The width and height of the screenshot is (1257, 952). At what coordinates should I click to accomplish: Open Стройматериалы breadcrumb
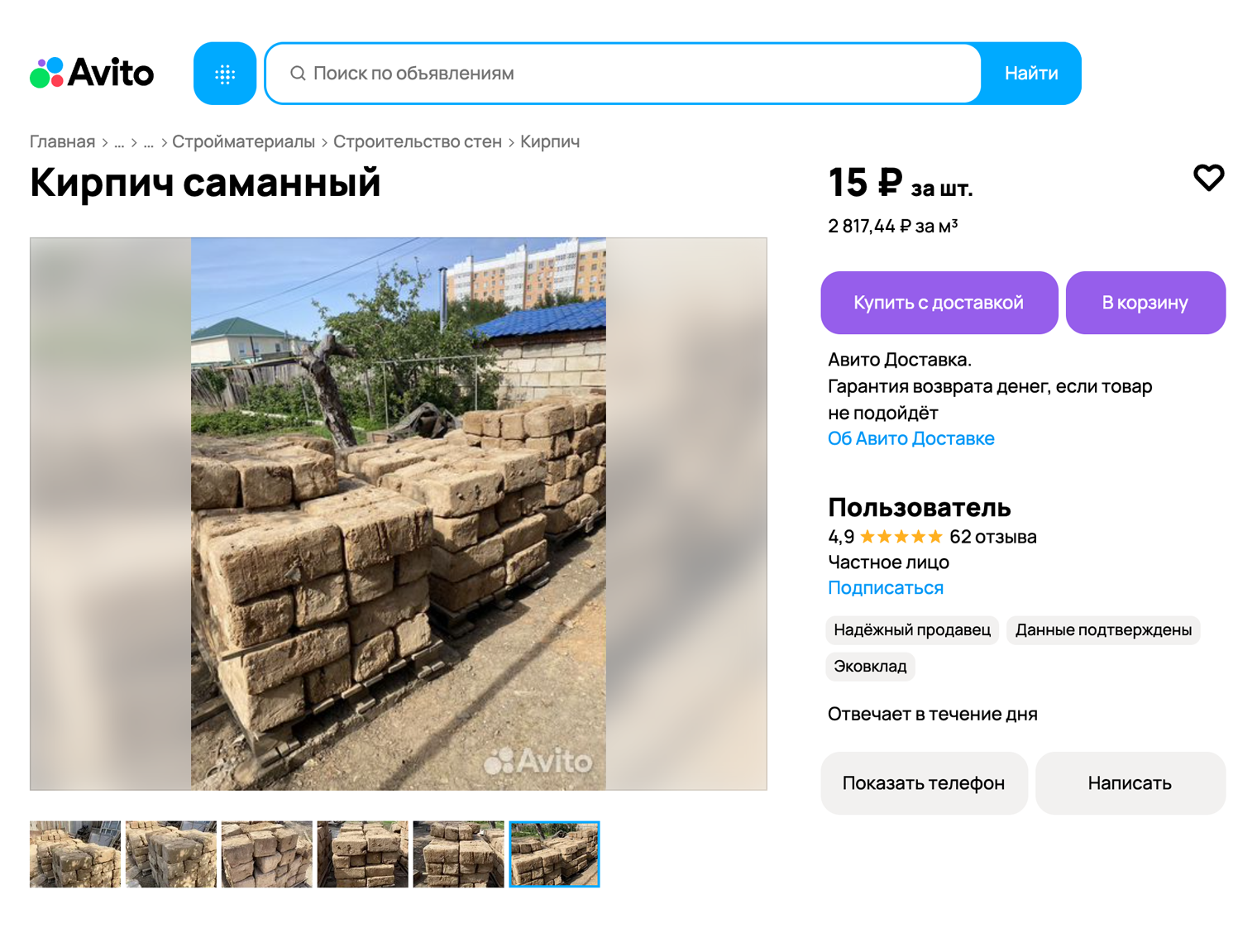point(243,141)
